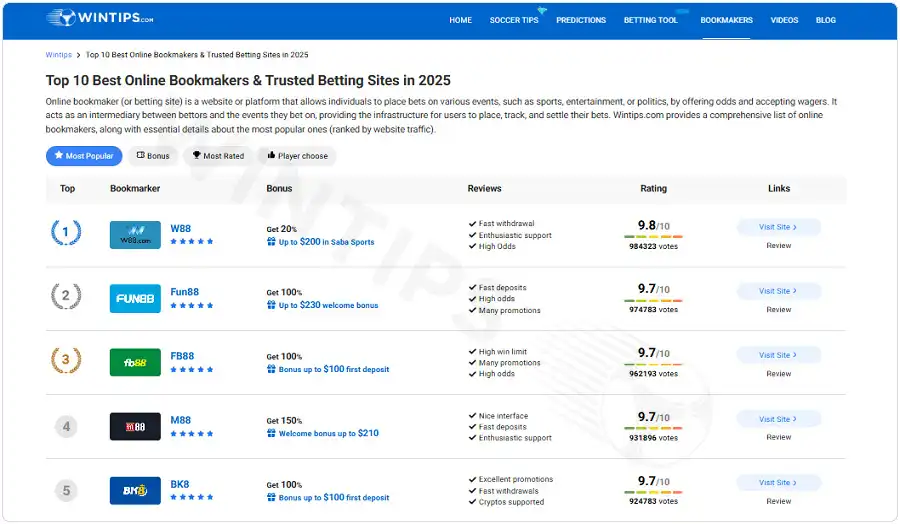This screenshot has height=524, width=900.
Task: Open the Review link for BK8
Action: tap(778, 502)
